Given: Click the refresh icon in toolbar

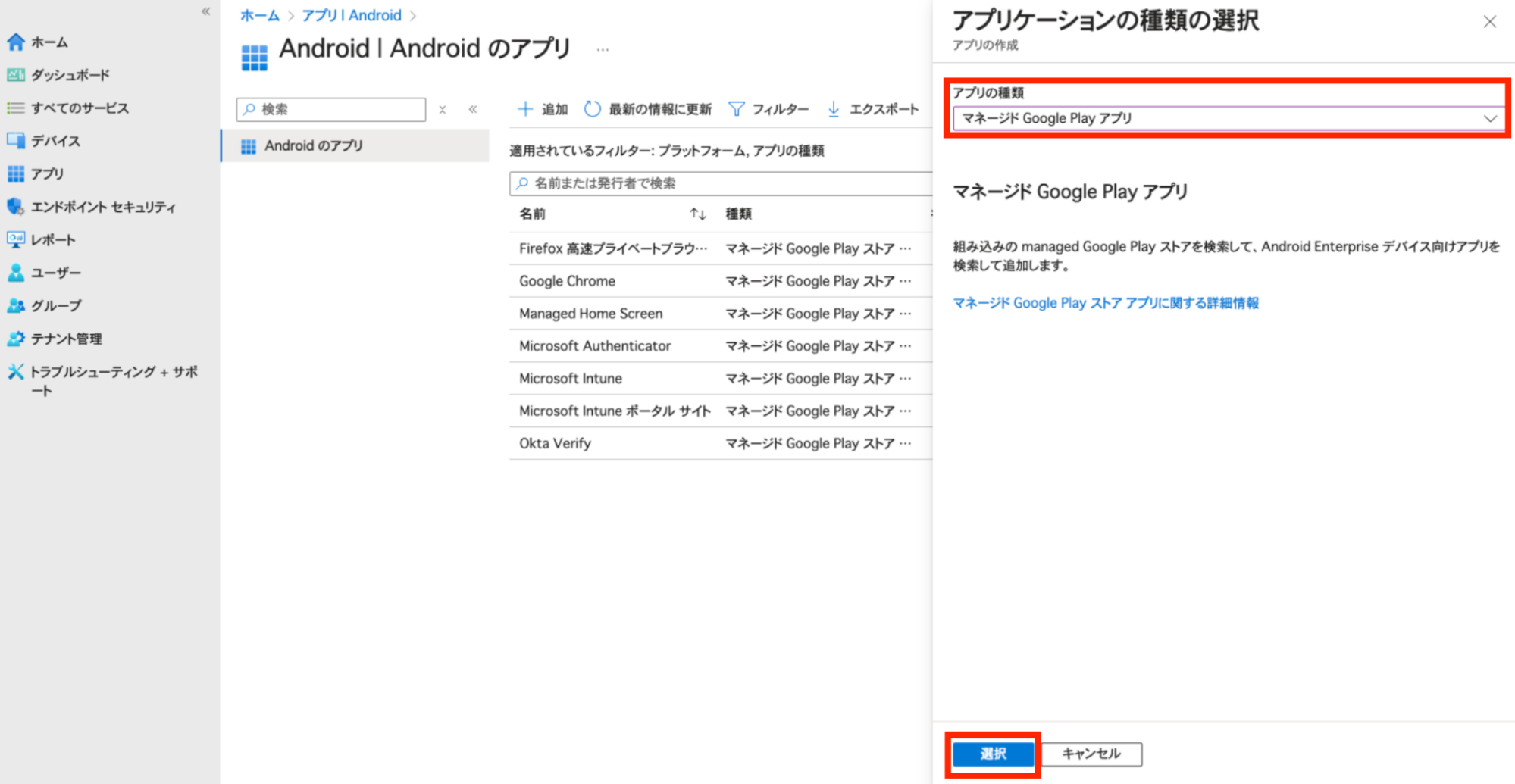Looking at the screenshot, I should (592, 109).
